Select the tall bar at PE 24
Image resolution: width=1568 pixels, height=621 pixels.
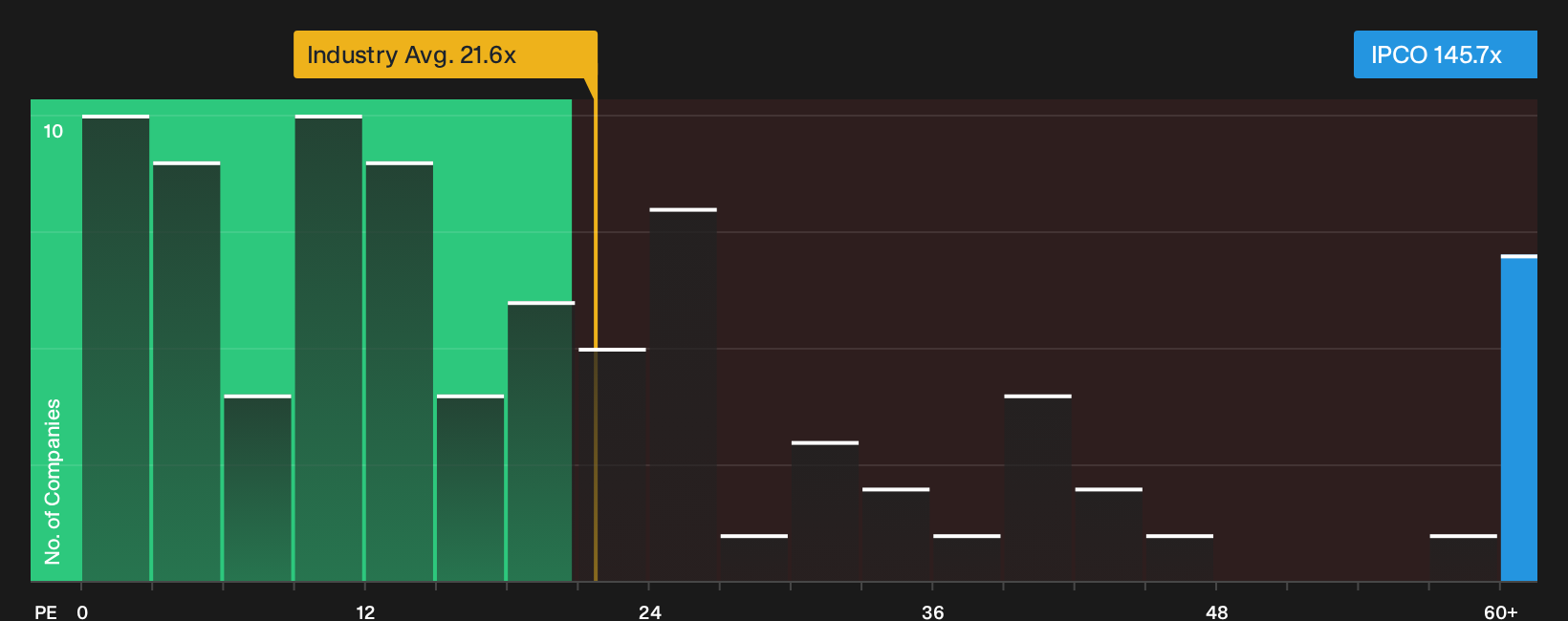pos(683,395)
